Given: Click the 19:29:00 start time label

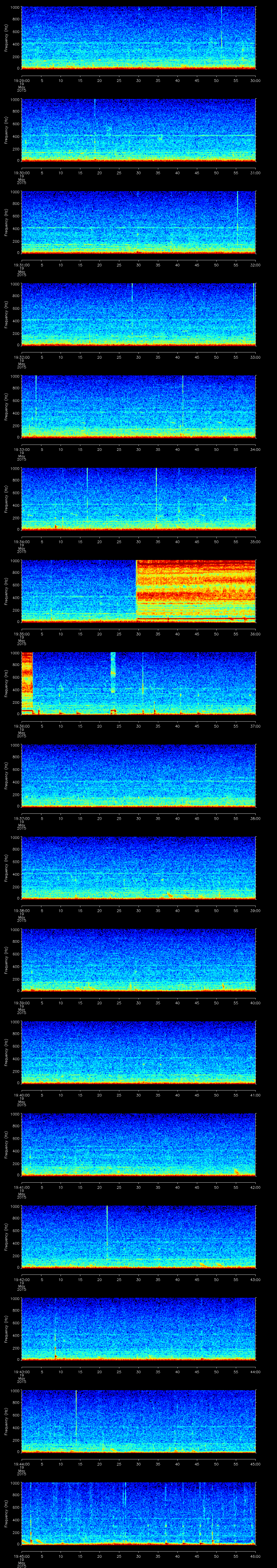Looking at the screenshot, I should (21, 80).
